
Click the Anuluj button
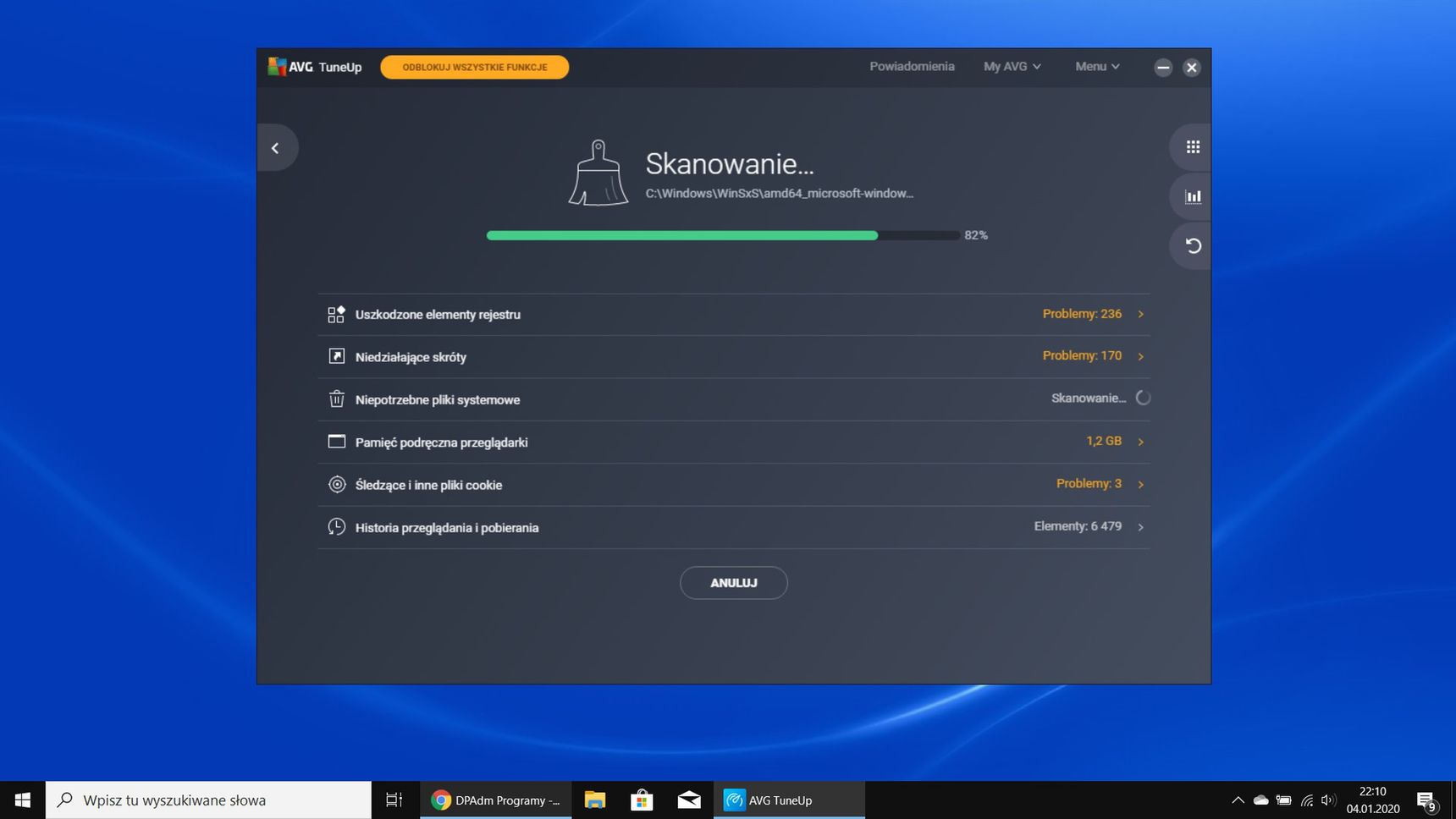pos(734,583)
